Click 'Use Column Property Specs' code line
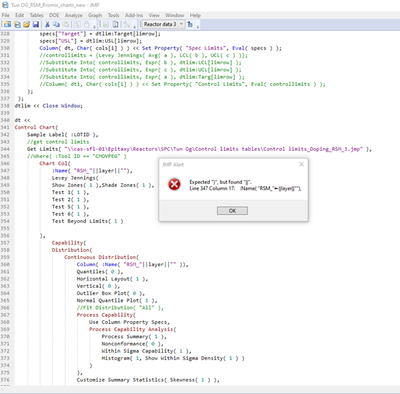Image resolution: width=400 pixels, height=394 pixels. (129, 322)
